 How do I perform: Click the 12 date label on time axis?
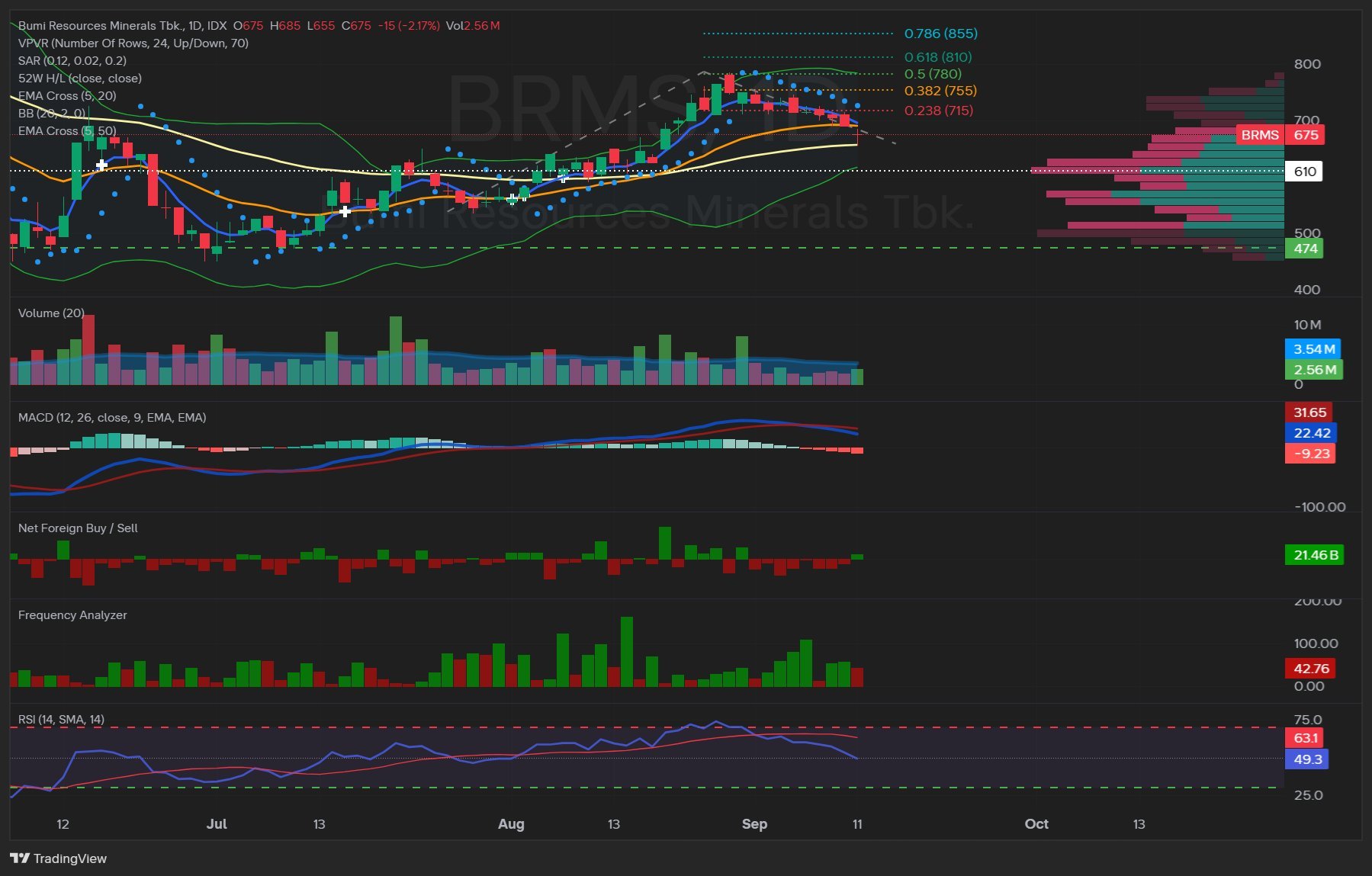(x=63, y=824)
